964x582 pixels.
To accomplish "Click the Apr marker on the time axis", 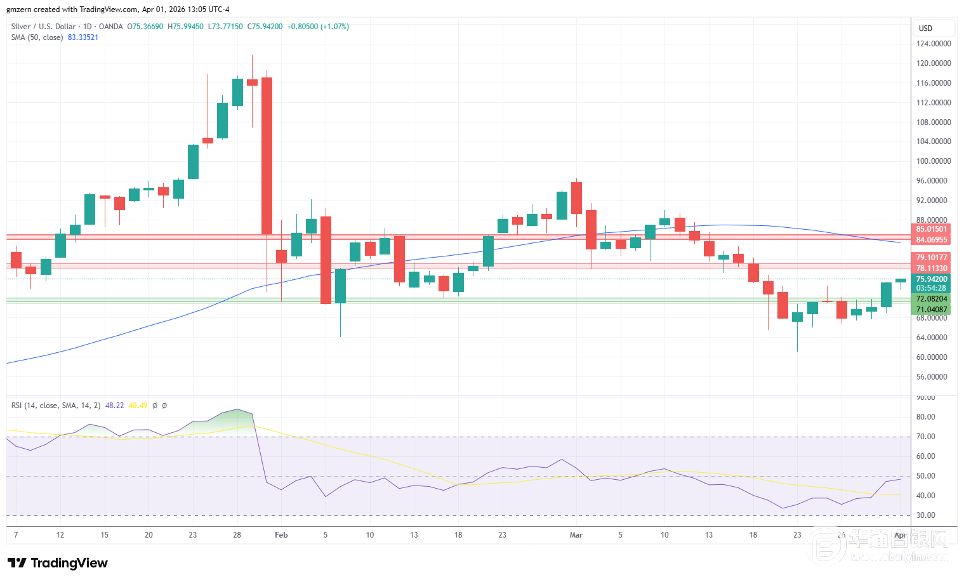I will coord(899,536).
